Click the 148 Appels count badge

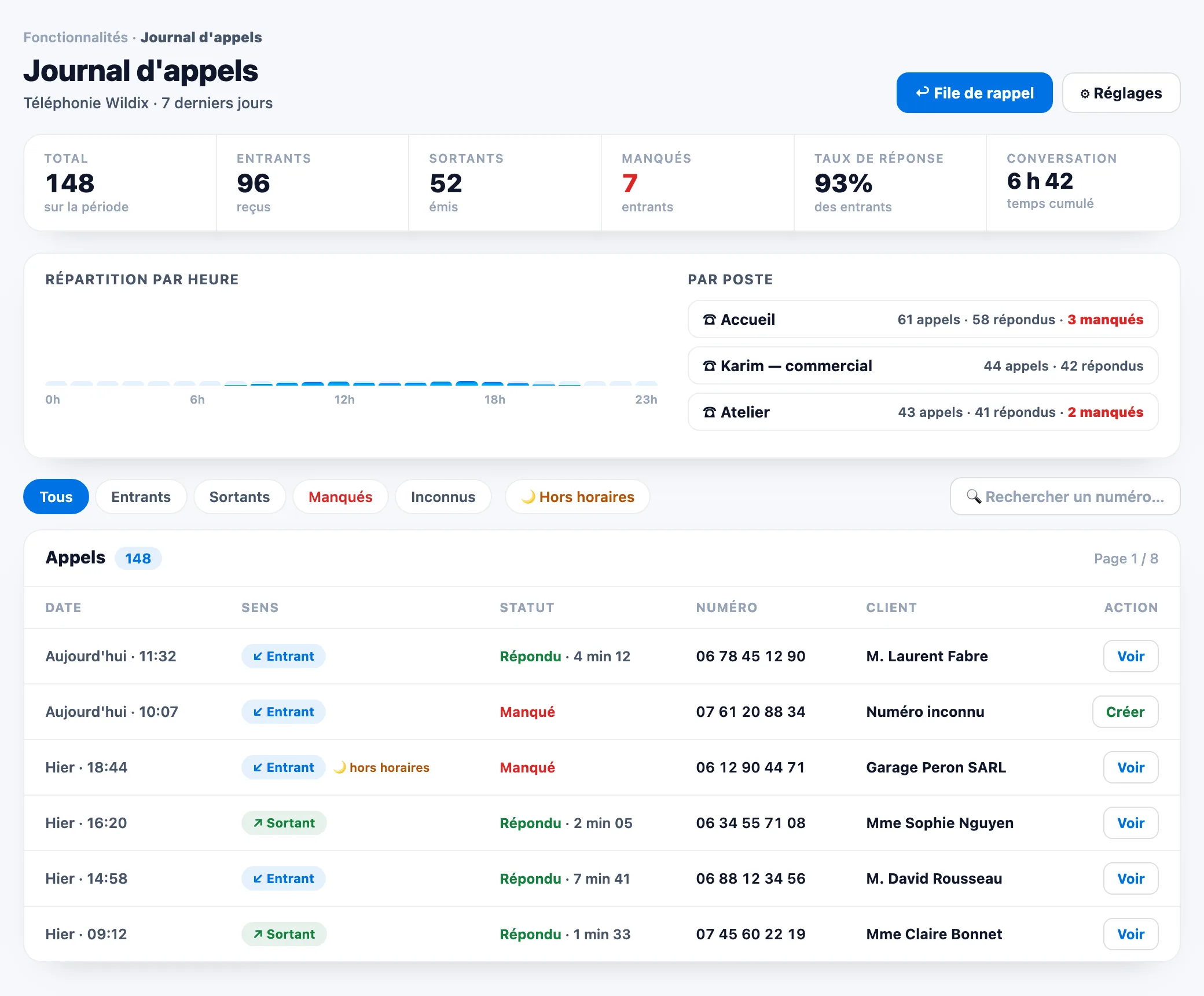138,558
